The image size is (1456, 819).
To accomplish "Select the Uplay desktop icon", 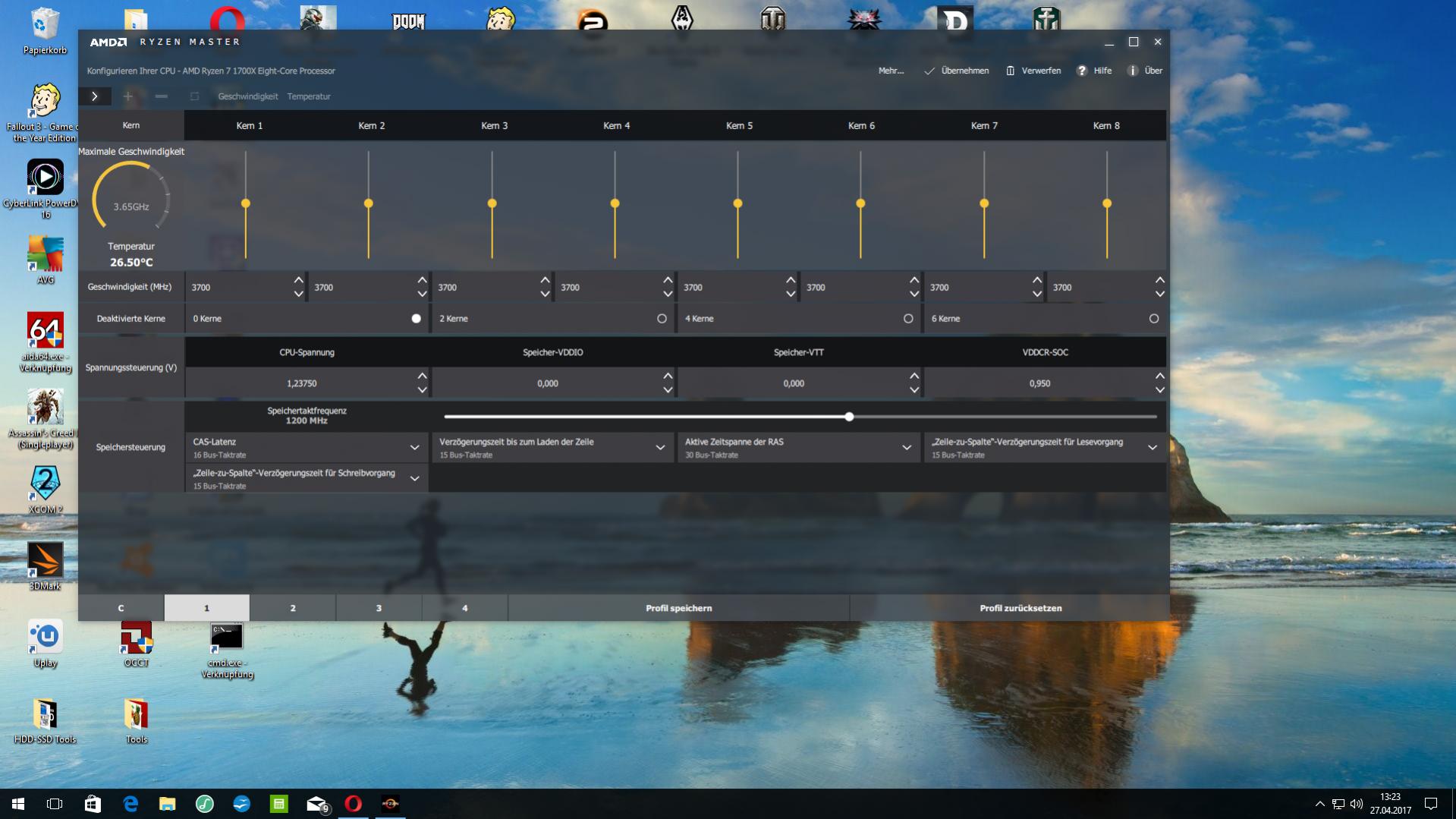I will point(46,643).
